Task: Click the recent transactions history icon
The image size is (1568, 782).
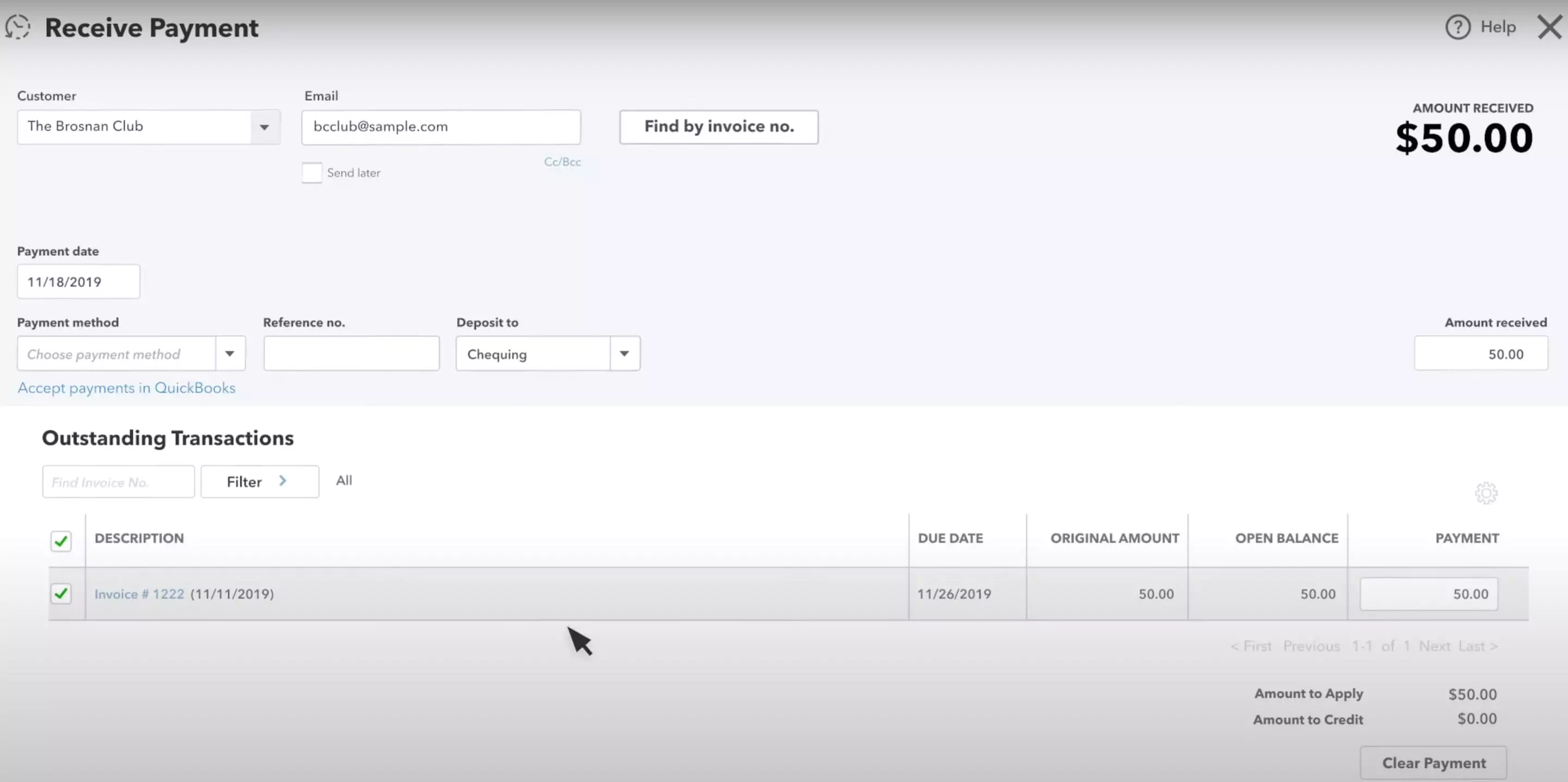Action: pyautogui.click(x=17, y=27)
